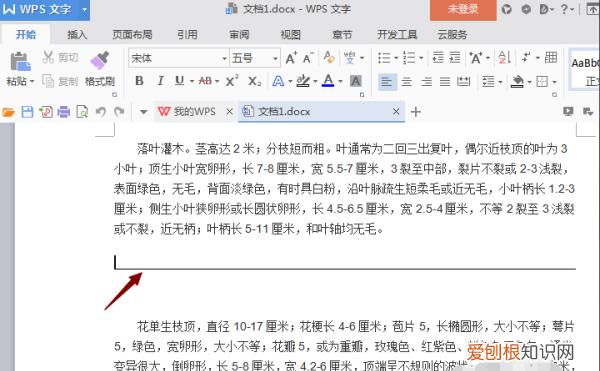Distribute text alignment icon

click(463, 81)
